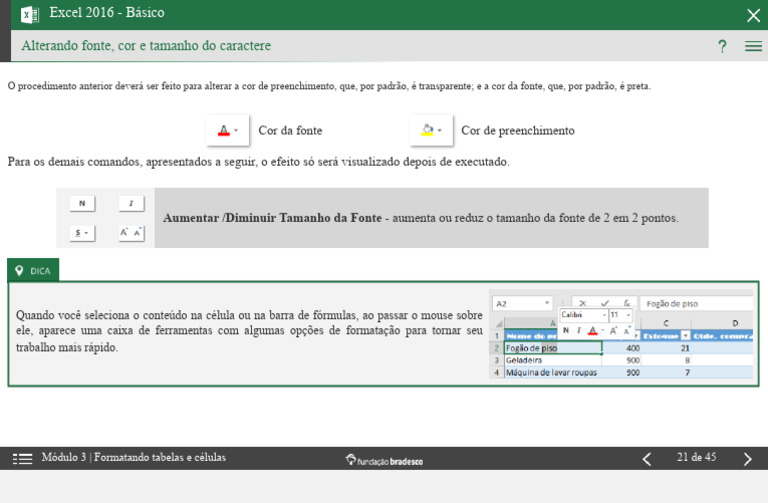768x503 pixels.
Task: Go to the previous slide arrow
Action: (647, 459)
